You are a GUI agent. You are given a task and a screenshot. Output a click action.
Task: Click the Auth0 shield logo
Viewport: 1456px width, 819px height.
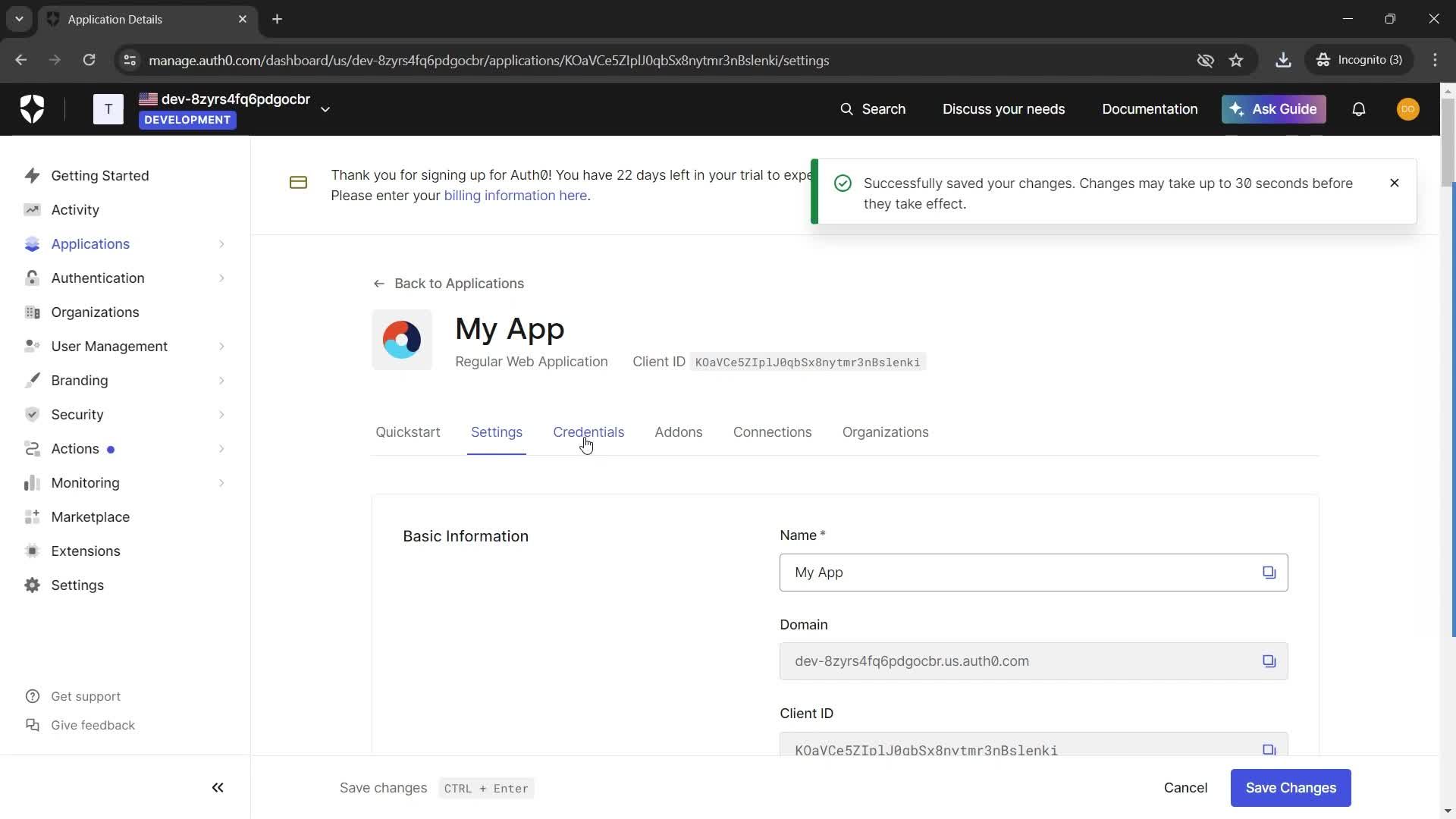[32, 109]
